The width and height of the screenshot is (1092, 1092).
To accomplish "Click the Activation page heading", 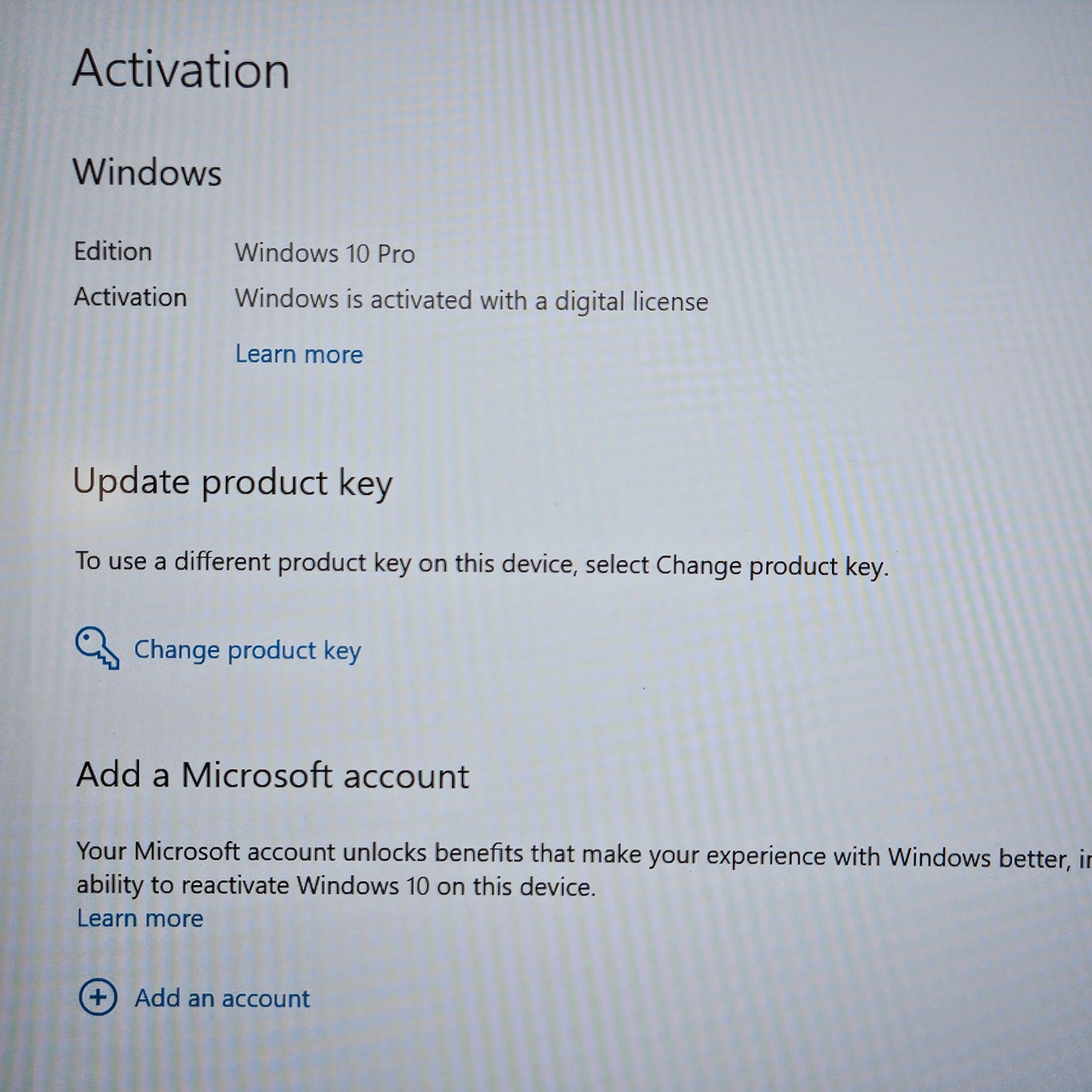I will coord(181,70).
